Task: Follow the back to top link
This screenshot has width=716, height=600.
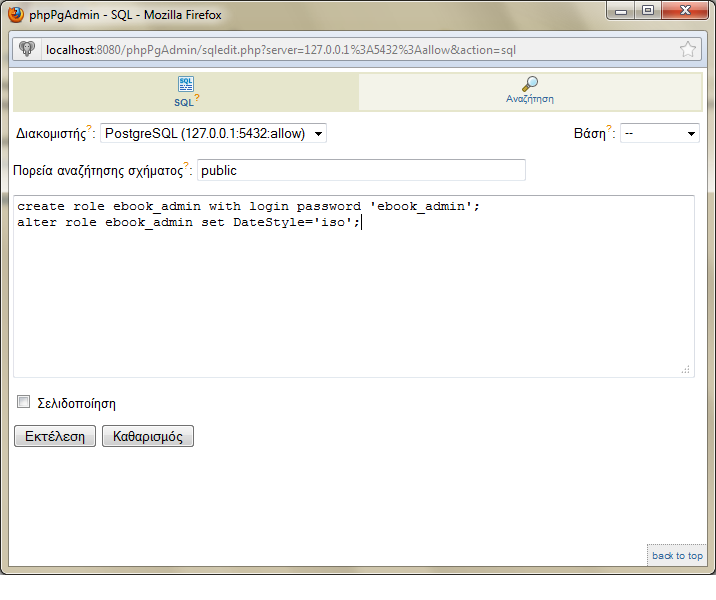Action: point(677,556)
